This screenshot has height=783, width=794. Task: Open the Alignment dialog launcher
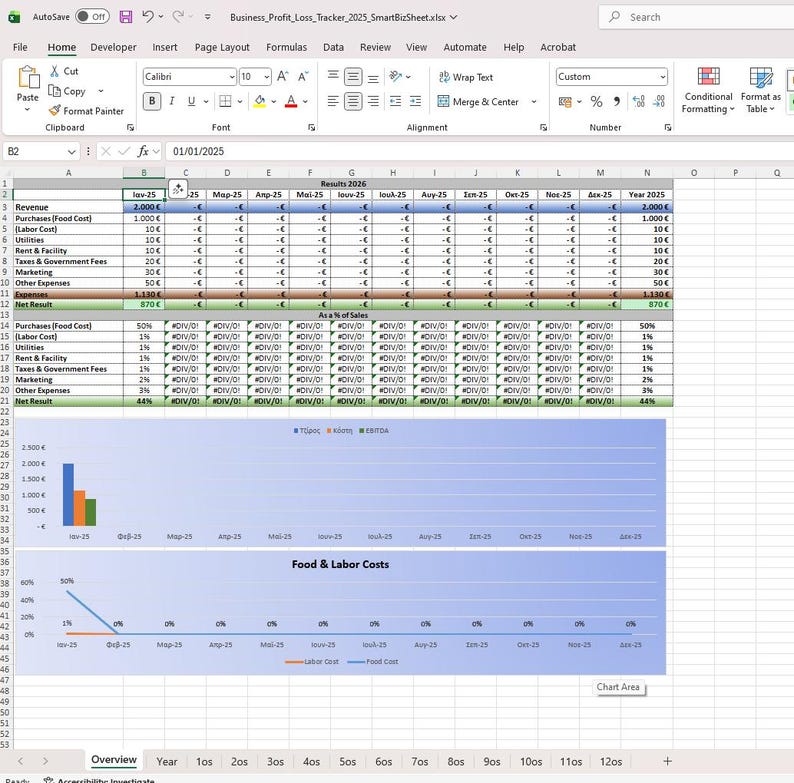point(543,128)
